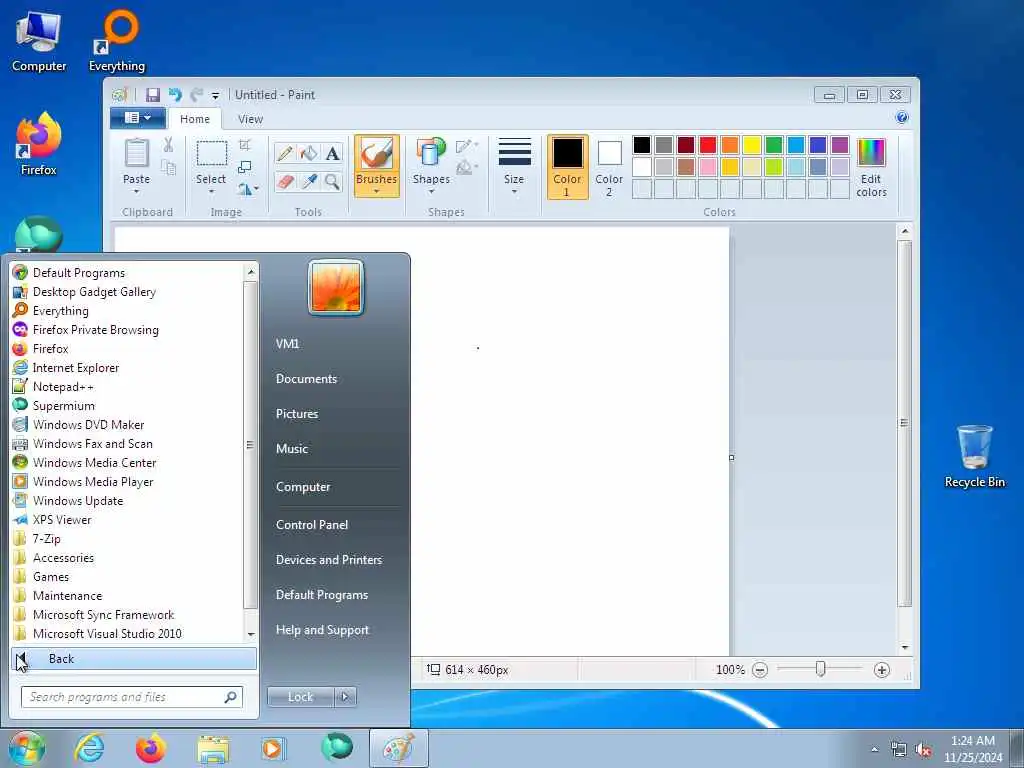Click the Start menu programs list scroll-down arrow

pyautogui.click(x=251, y=635)
